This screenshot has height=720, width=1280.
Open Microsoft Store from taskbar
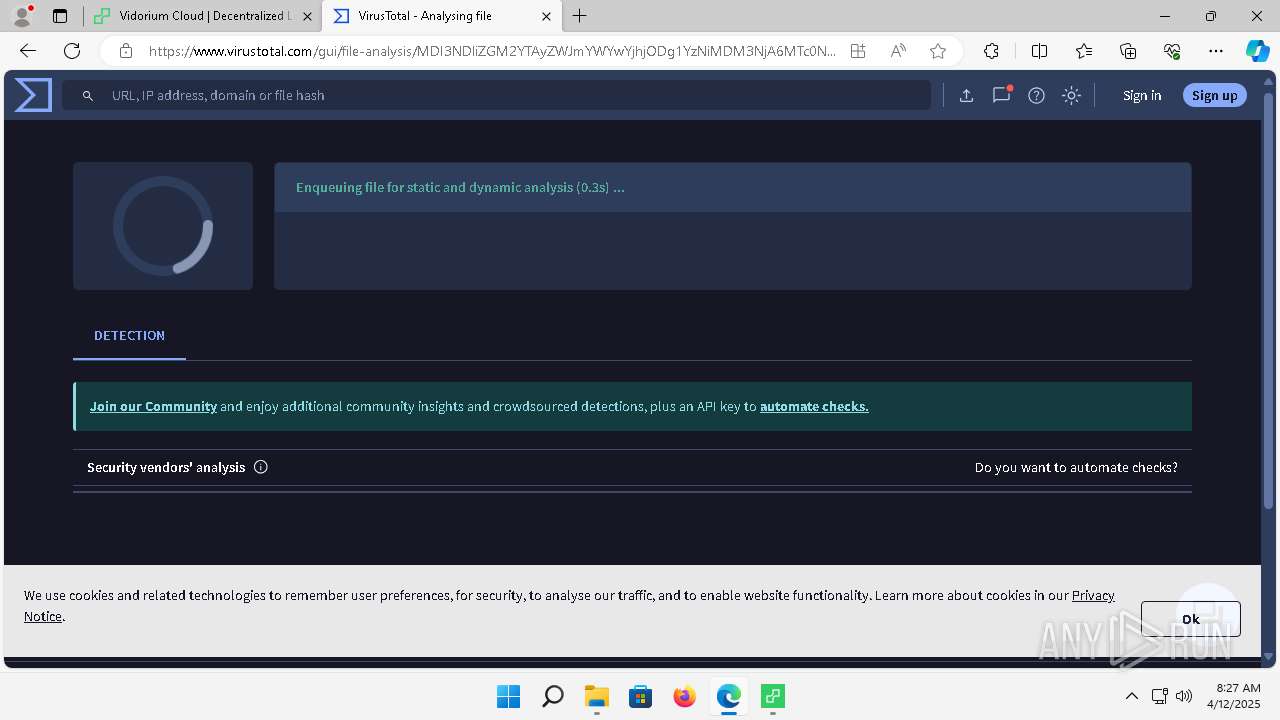[640, 696]
